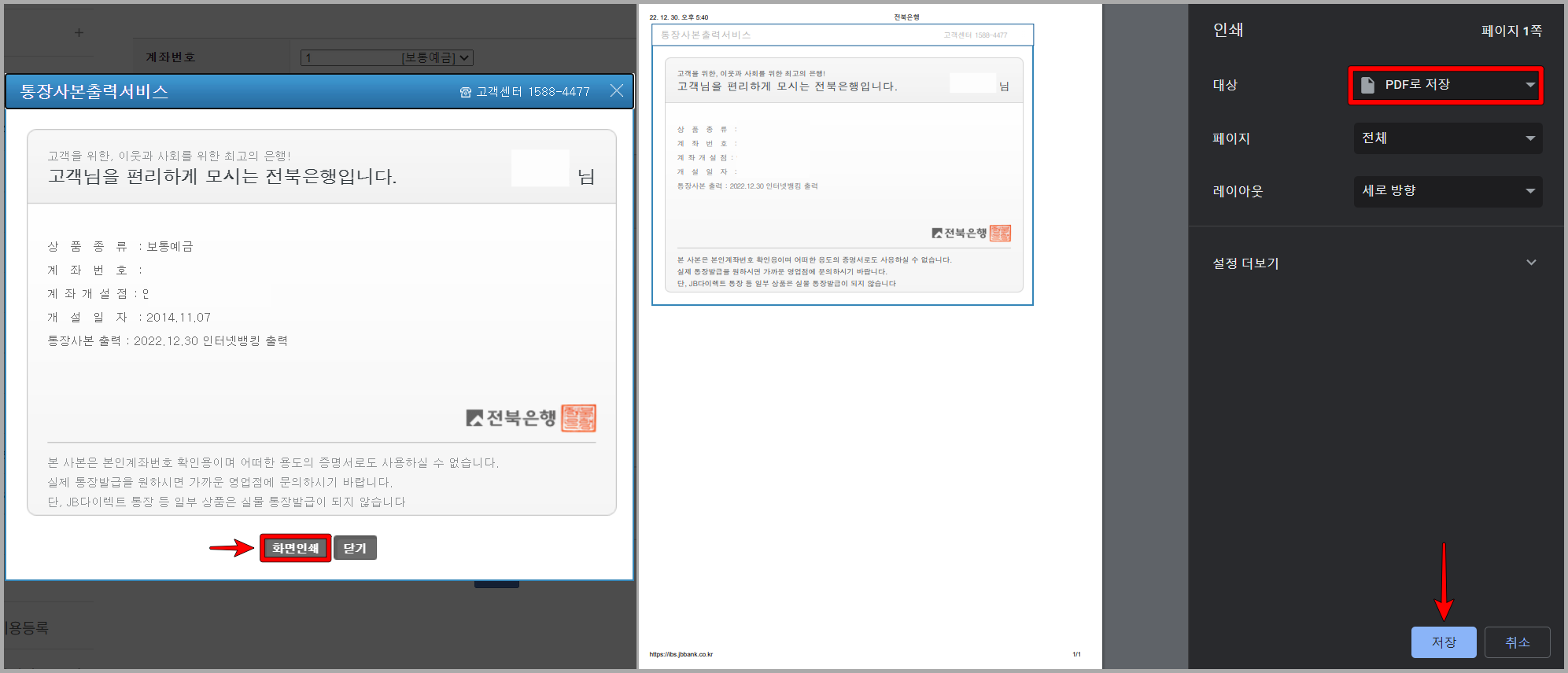
Task: Click the 상품종류 보통예금 line
Action: click(120, 246)
